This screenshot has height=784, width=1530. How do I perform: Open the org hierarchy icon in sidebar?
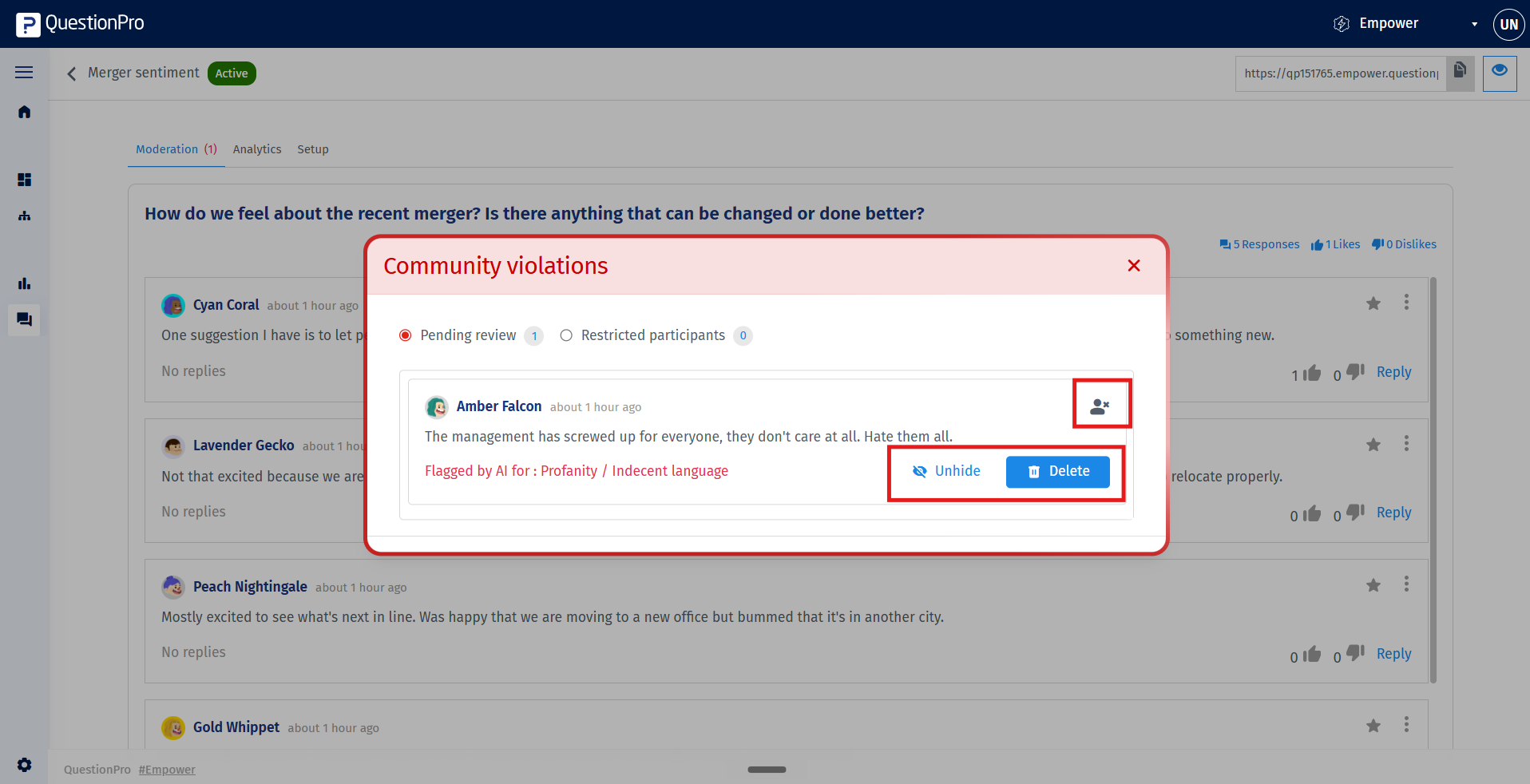tap(24, 216)
